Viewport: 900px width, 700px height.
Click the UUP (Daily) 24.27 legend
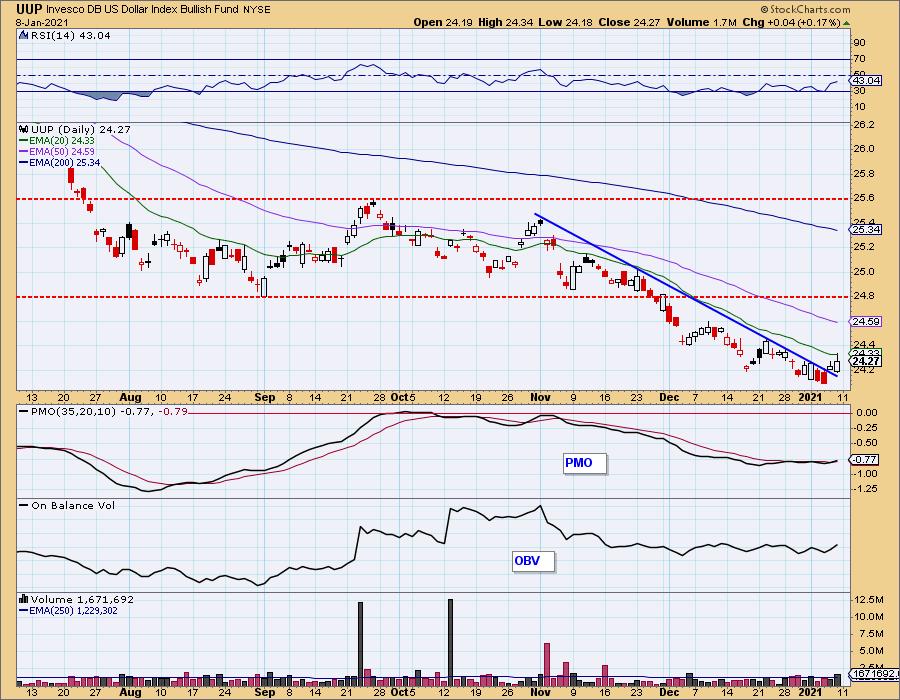click(x=81, y=130)
